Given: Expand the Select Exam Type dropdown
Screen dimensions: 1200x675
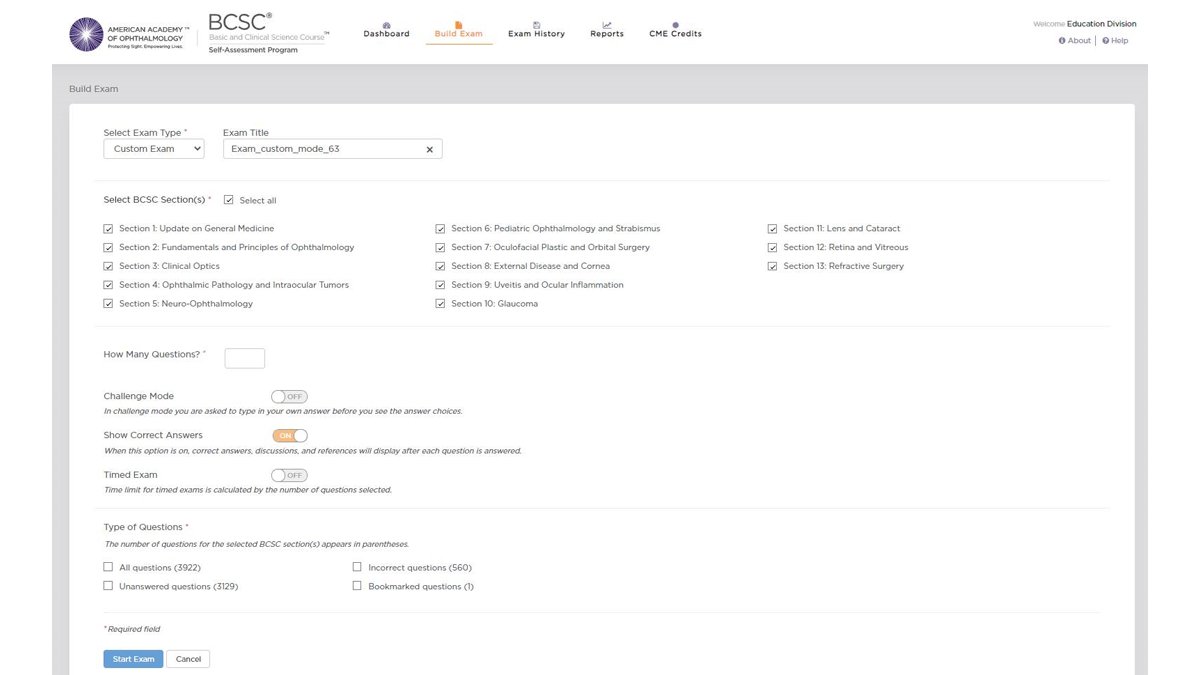Looking at the screenshot, I should coord(153,149).
